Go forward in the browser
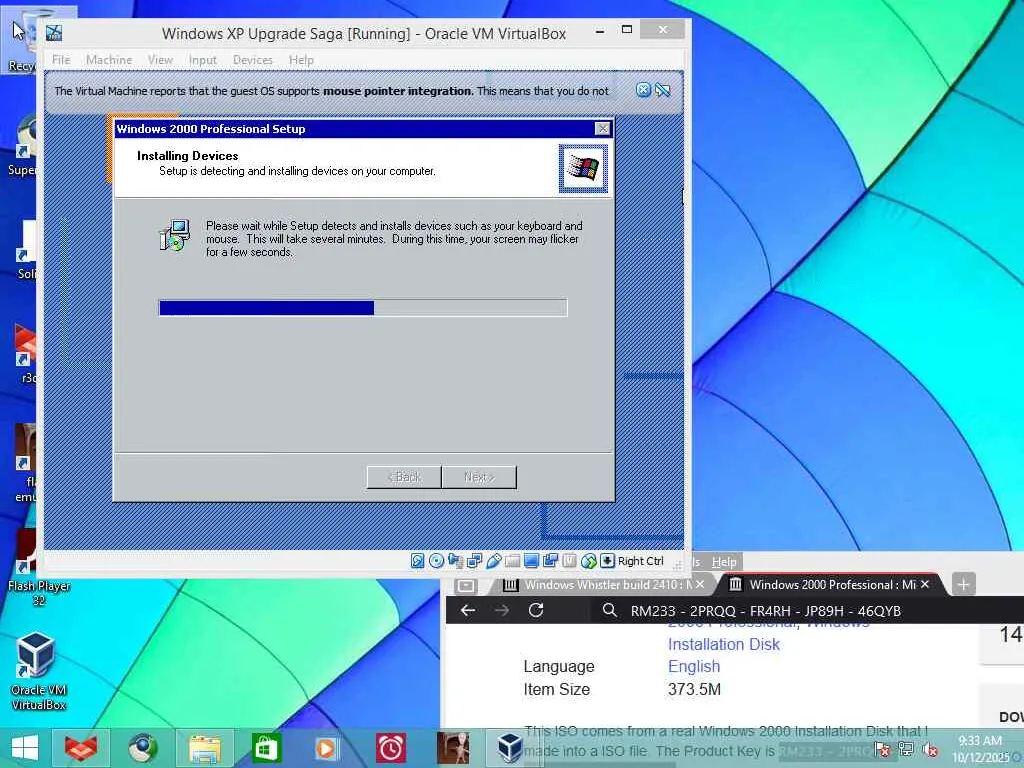 [502, 610]
